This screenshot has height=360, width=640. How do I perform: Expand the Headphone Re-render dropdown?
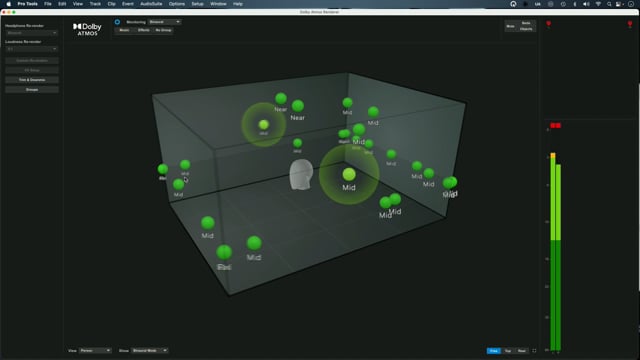pyautogui.click(x=32, y=33)
